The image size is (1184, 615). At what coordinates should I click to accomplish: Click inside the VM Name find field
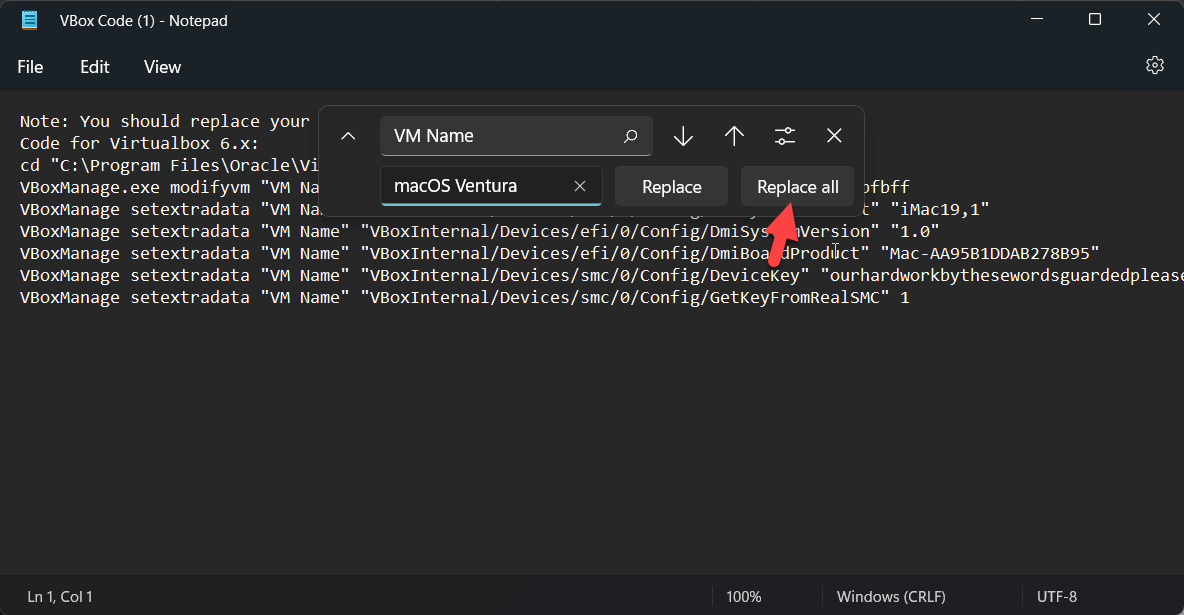(500, 136)
